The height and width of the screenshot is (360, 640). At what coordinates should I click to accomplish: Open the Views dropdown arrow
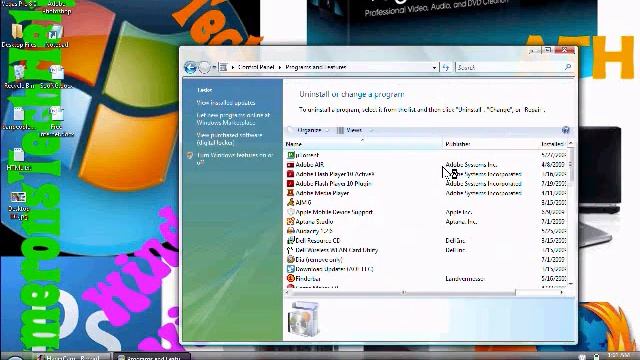[x=371, y=131]
